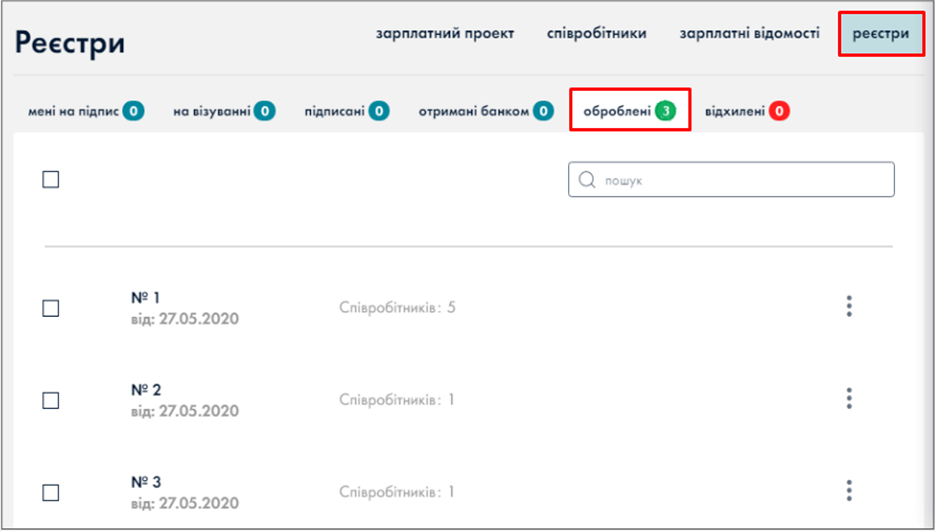Open the three-dot menu for registry № 3
This screenshot has height=531, width=935.
coord(849,491)
